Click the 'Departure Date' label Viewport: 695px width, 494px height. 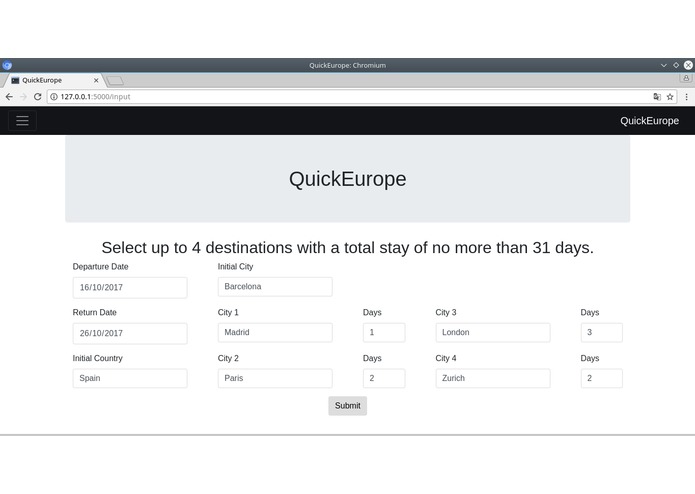click(x=100, y=267)
